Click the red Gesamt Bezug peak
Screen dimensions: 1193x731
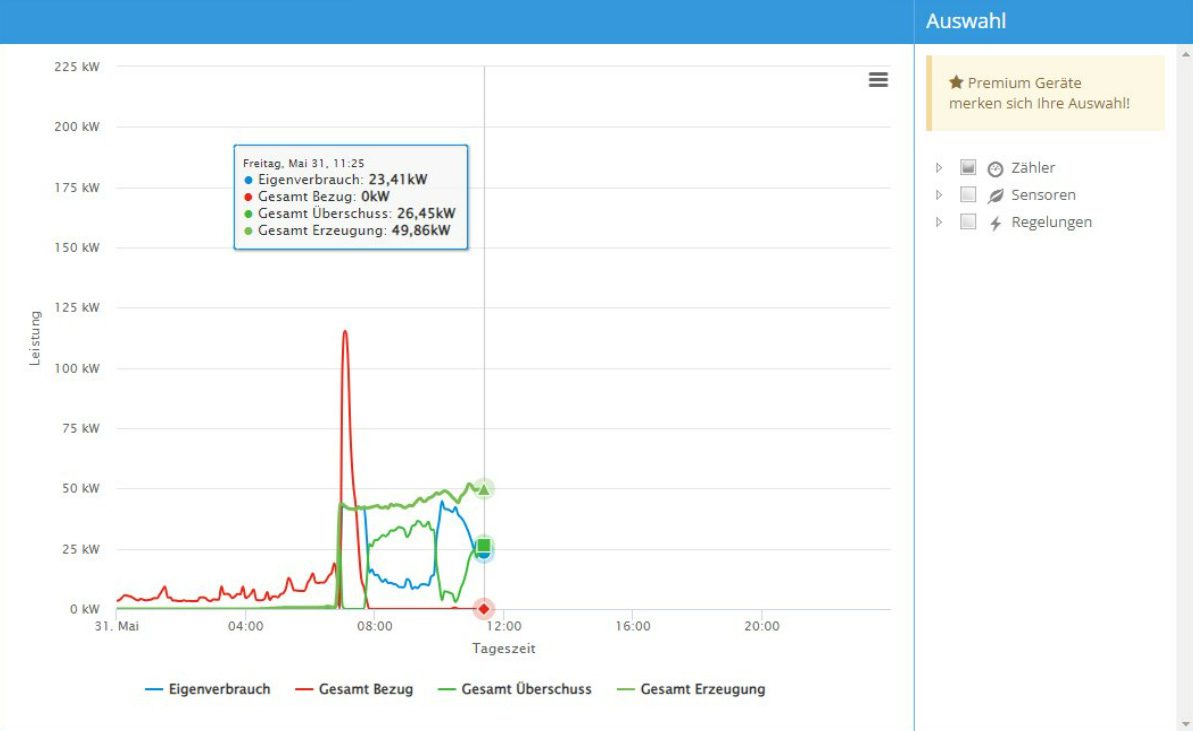point(345,332)
